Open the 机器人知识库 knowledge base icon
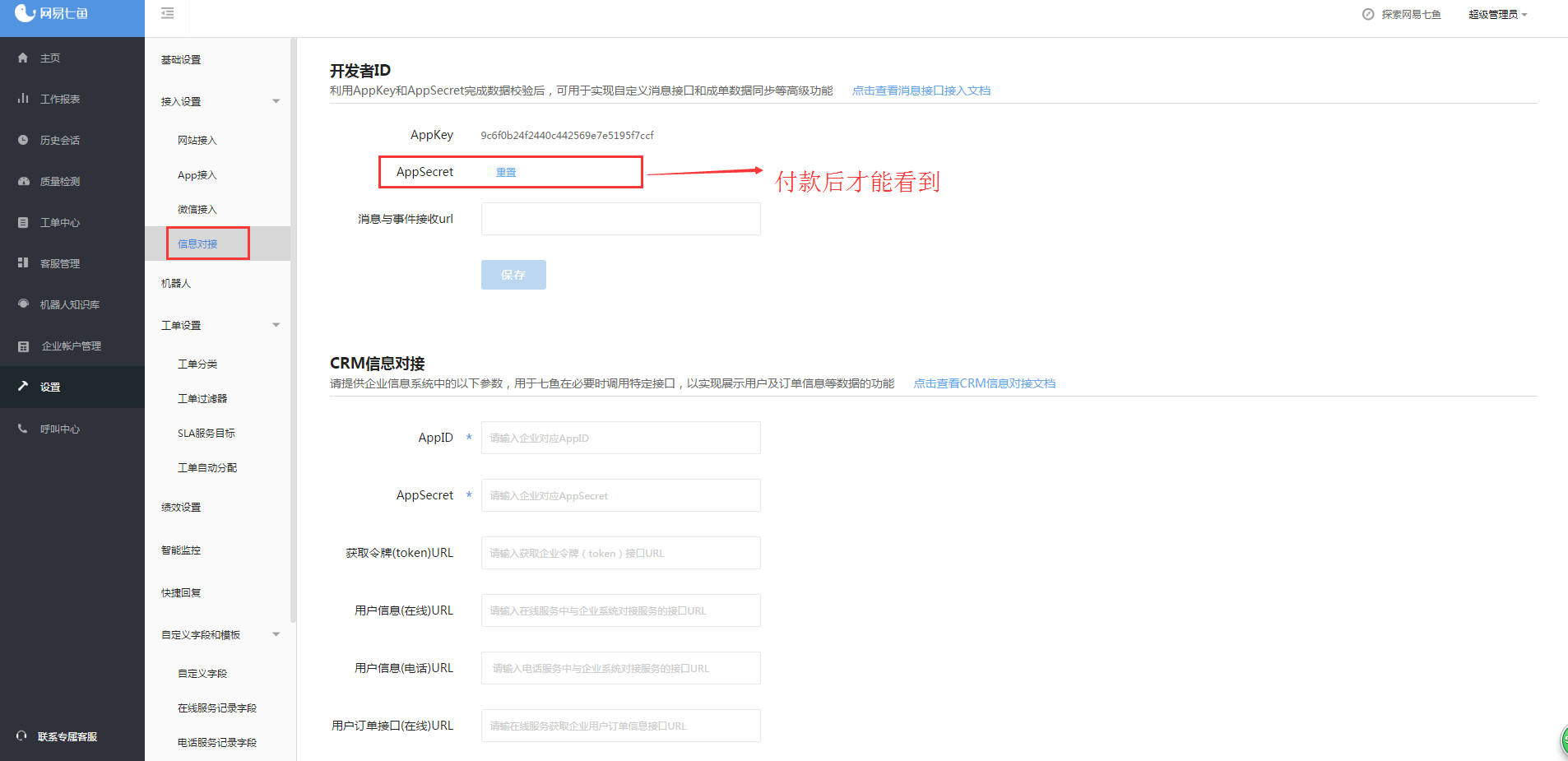This screenshot has width=1568, height=761. click(23, 304)
